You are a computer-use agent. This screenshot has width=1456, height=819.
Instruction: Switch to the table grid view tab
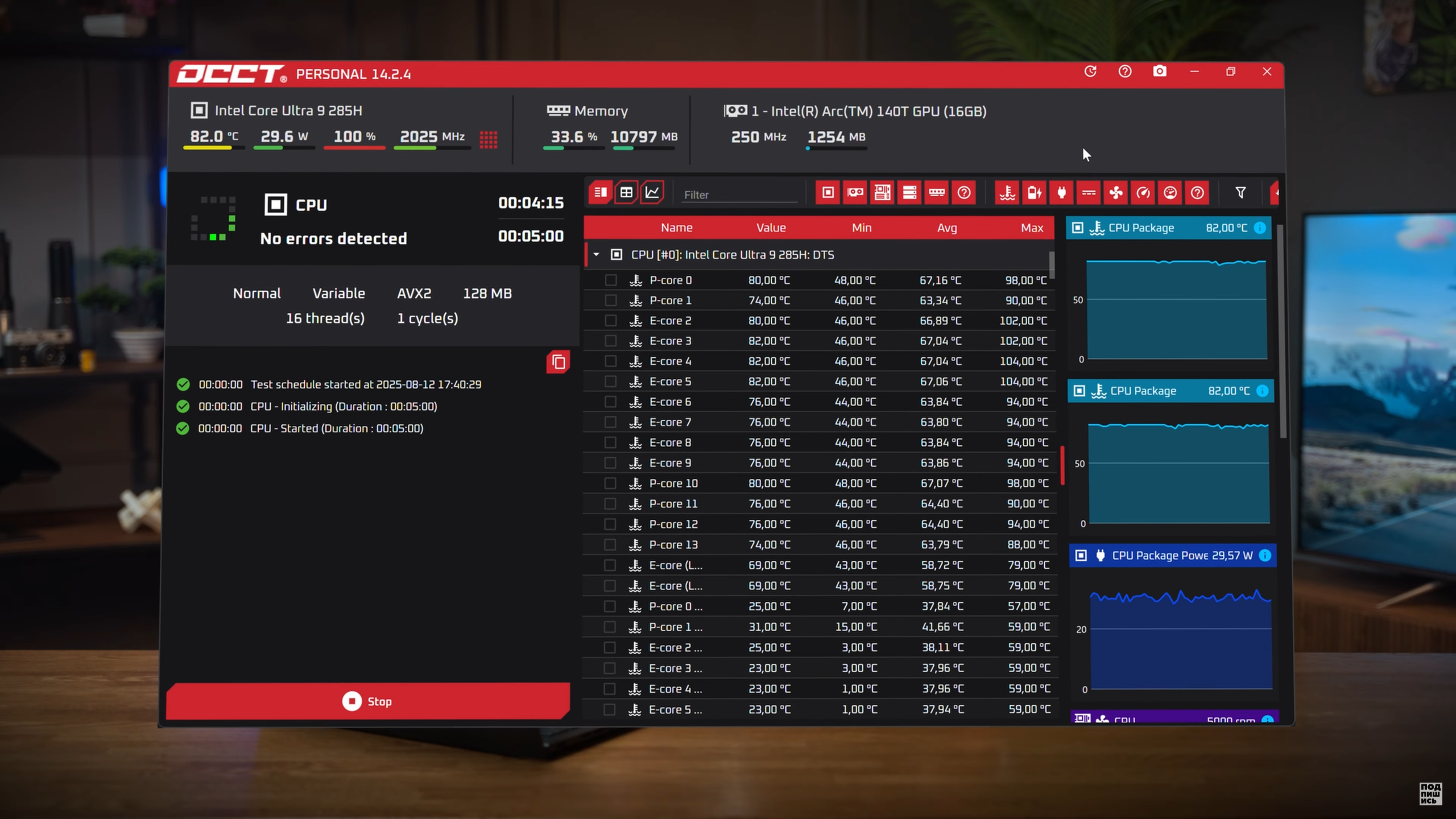point(626,193)
